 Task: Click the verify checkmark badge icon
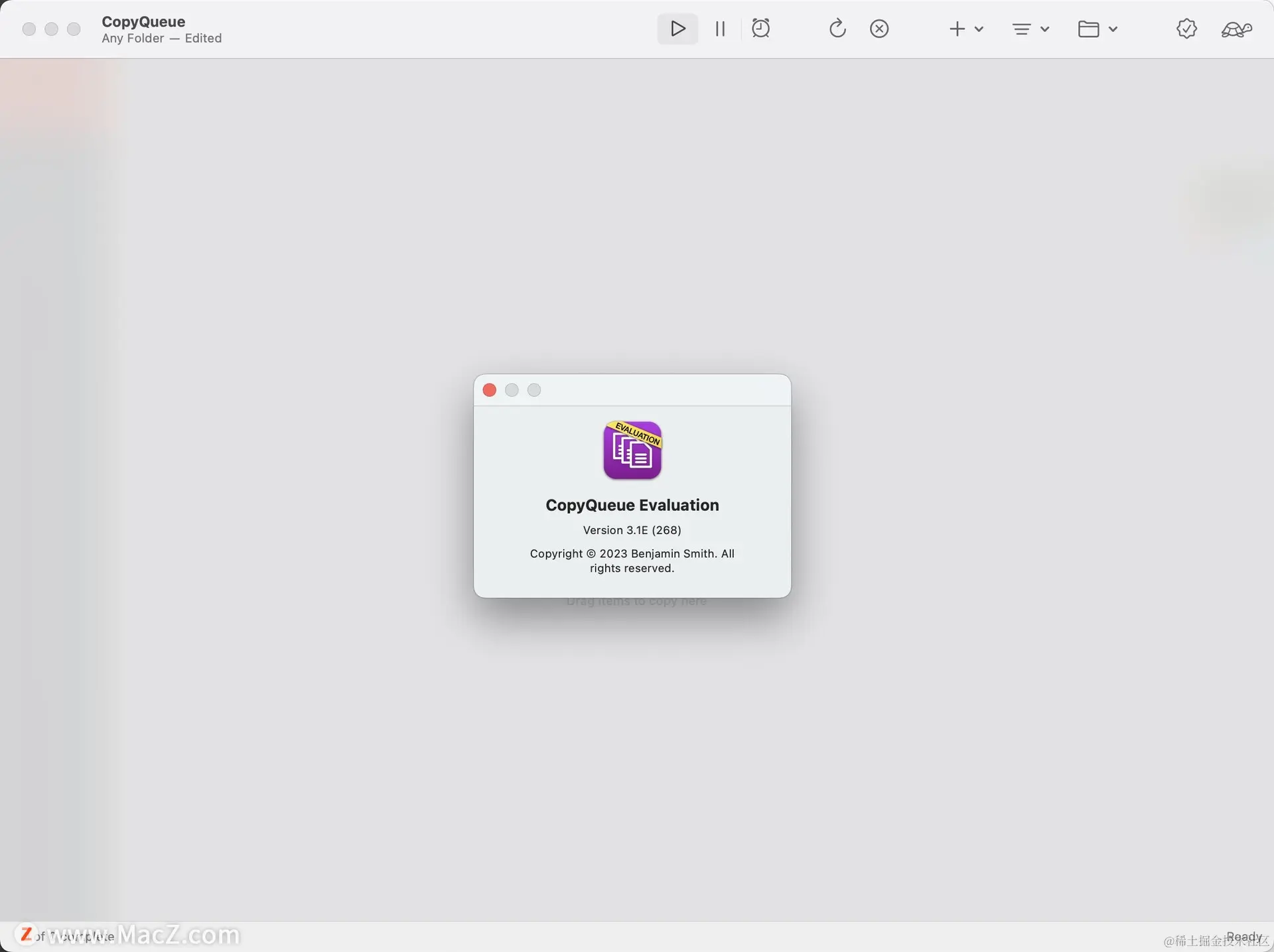[x=1186, y=29]
